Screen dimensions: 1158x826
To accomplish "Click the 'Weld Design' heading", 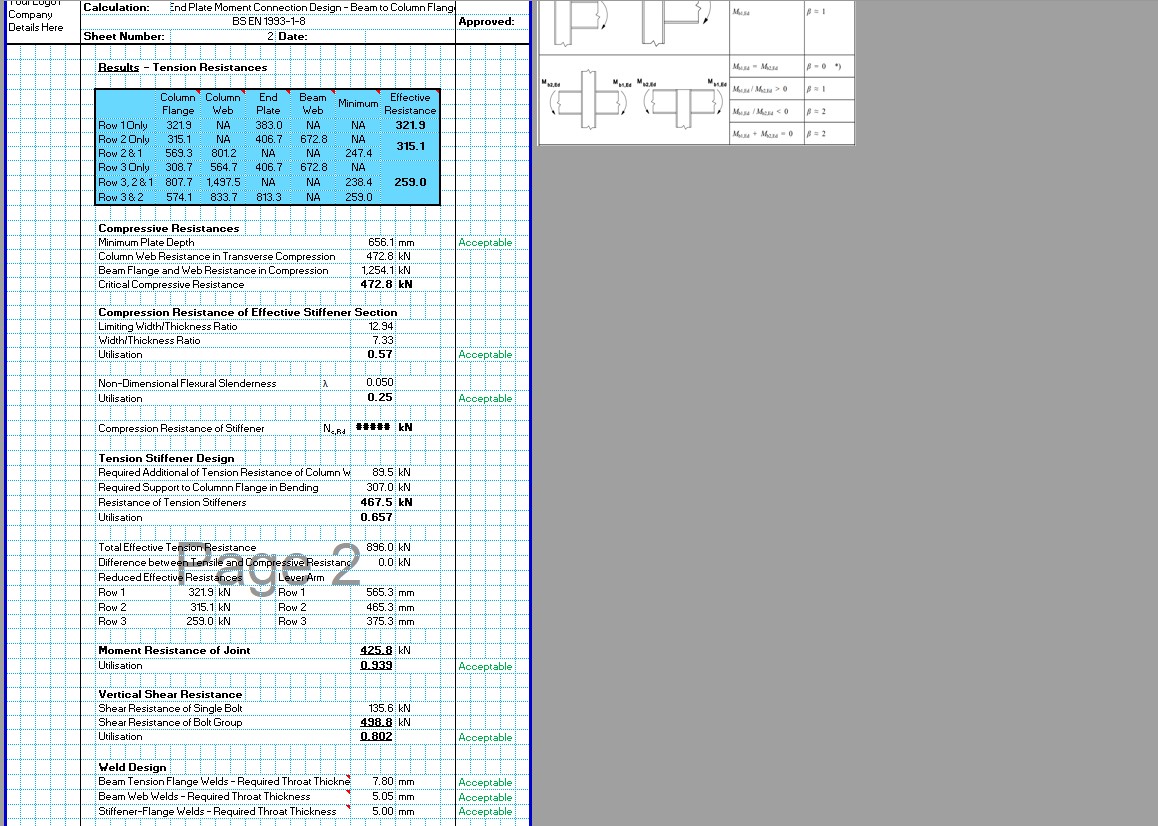I will [x=132, y=768].
